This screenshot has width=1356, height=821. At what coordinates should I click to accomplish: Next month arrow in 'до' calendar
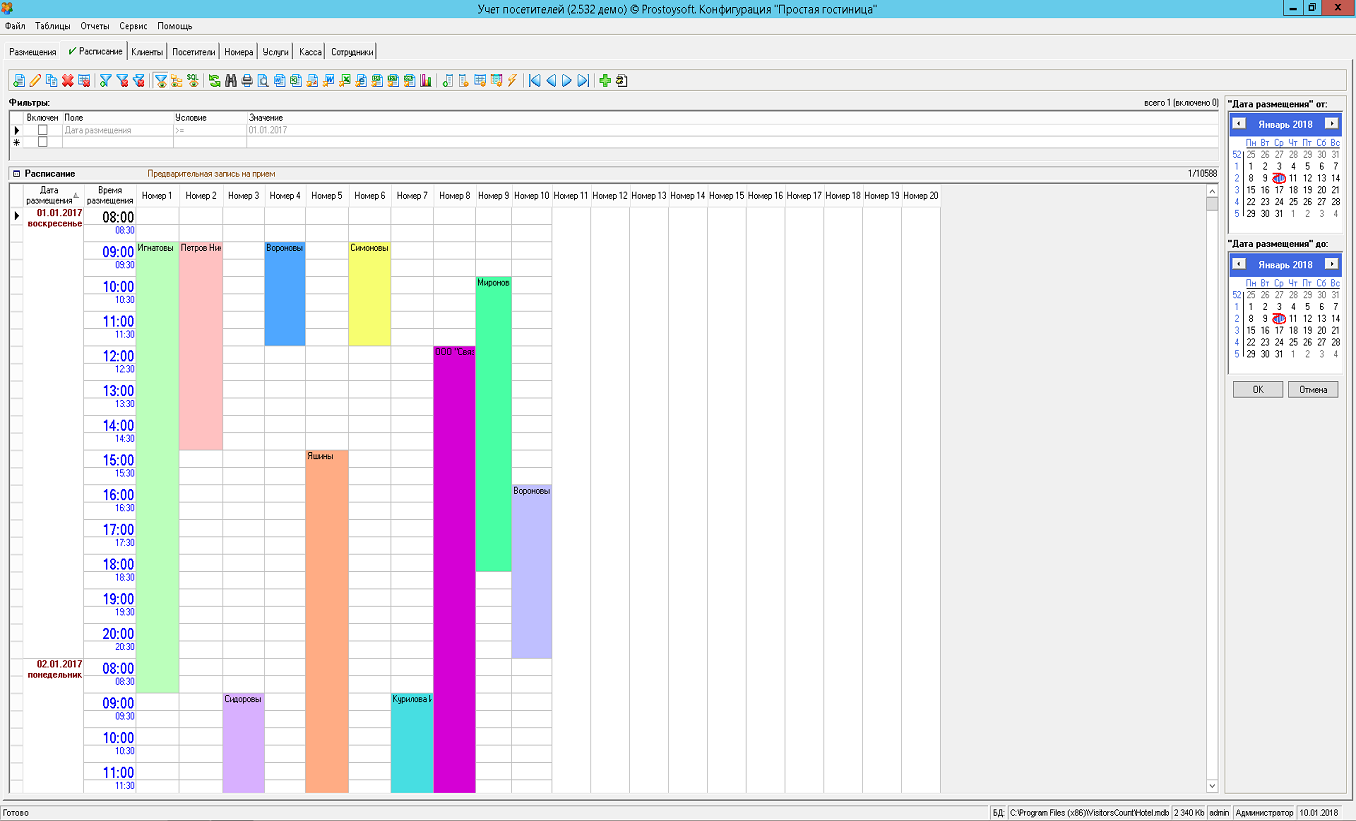point(1331,264)
